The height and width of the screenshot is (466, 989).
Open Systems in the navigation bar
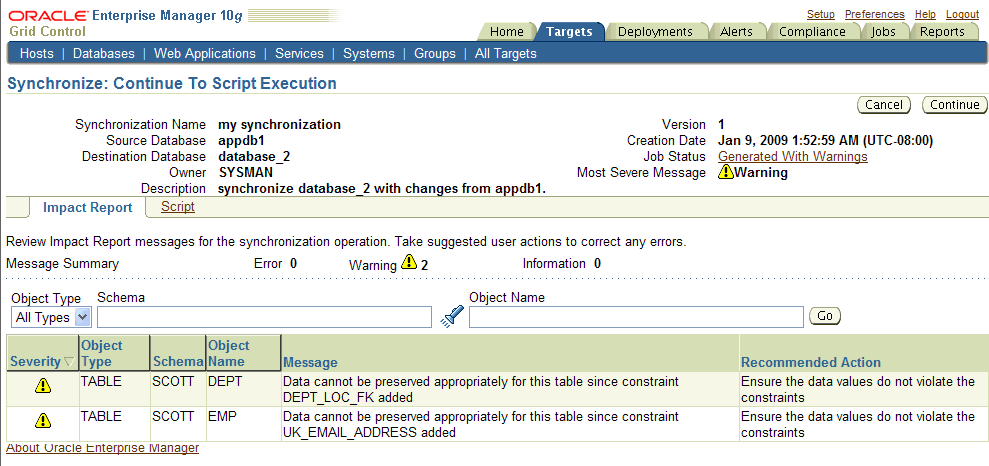coord(369,54)
